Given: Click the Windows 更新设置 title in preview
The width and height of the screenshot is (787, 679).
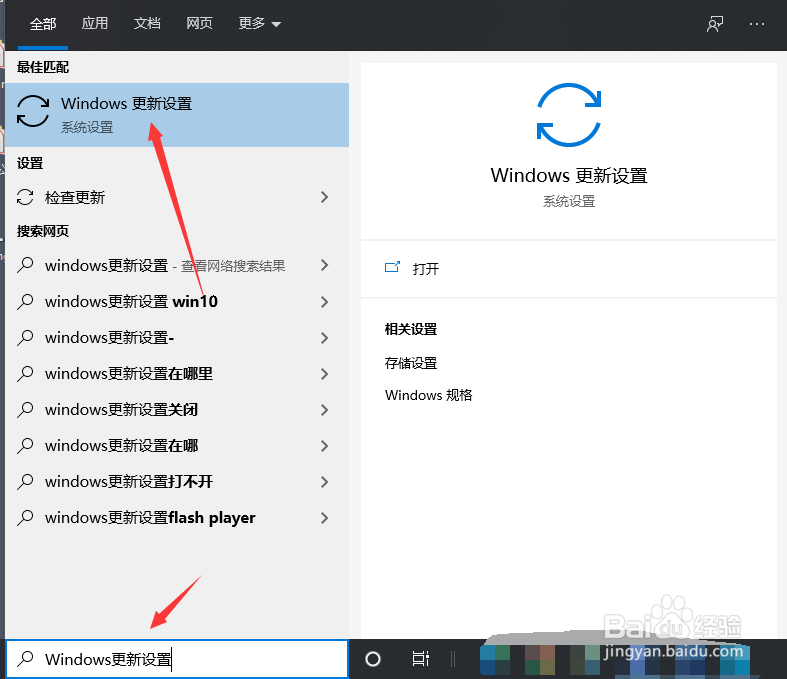Looking at the screenshot, I should (569, 176).
